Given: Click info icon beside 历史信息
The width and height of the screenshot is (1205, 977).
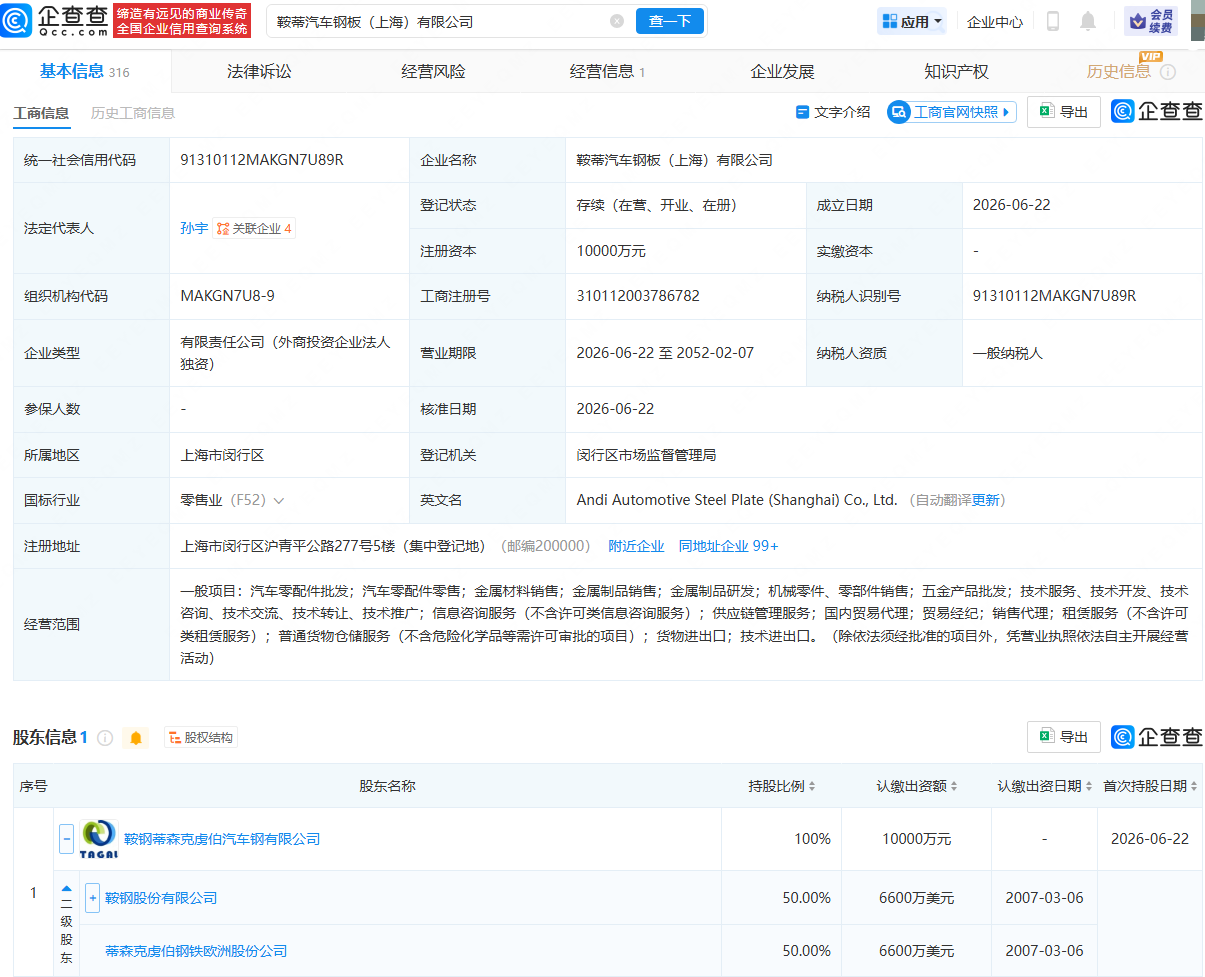Looking at the screenshot, I should [1167, 72].
